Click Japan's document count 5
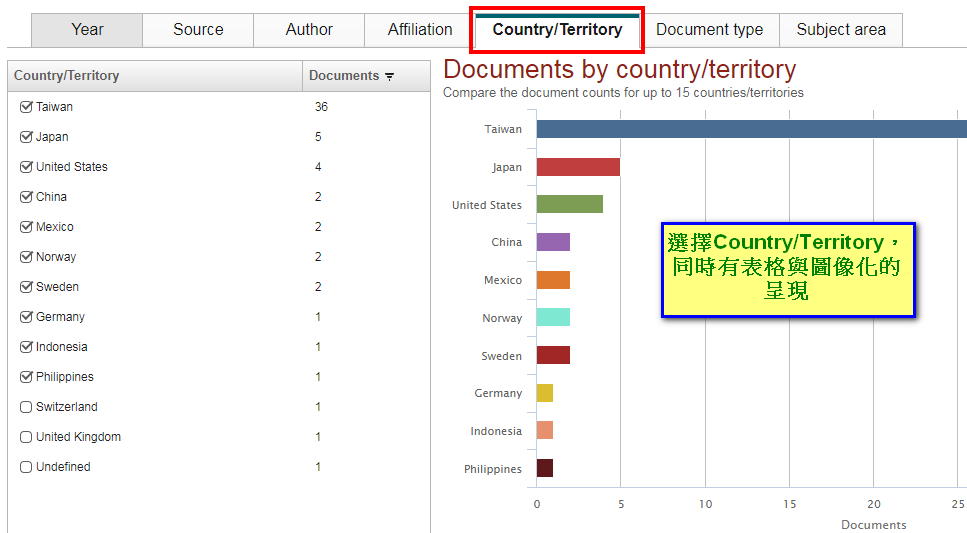Viewport: 967px width, 533px height. (x=318, y=137)
